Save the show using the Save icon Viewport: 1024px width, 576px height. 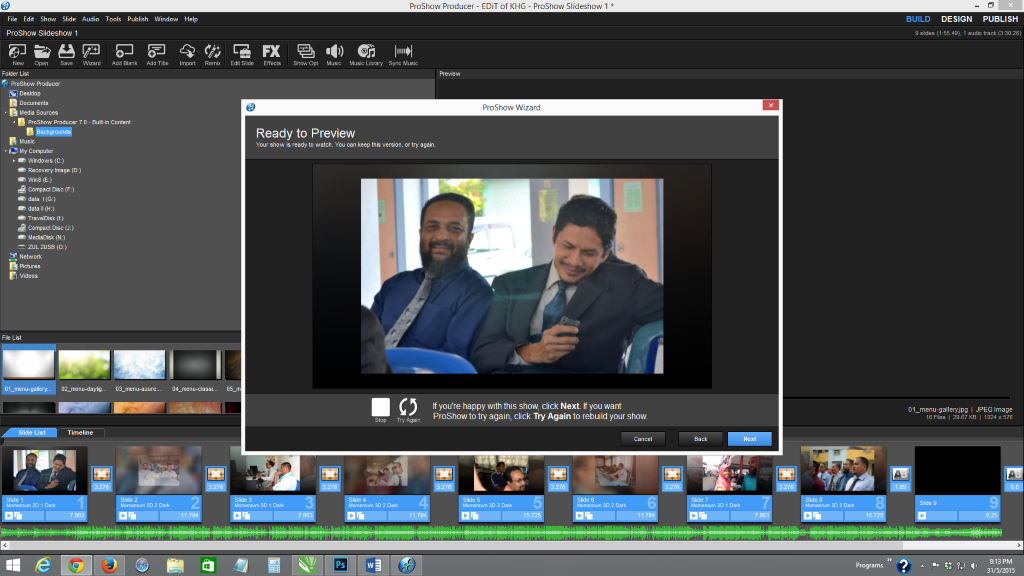(x=67, y=54)
